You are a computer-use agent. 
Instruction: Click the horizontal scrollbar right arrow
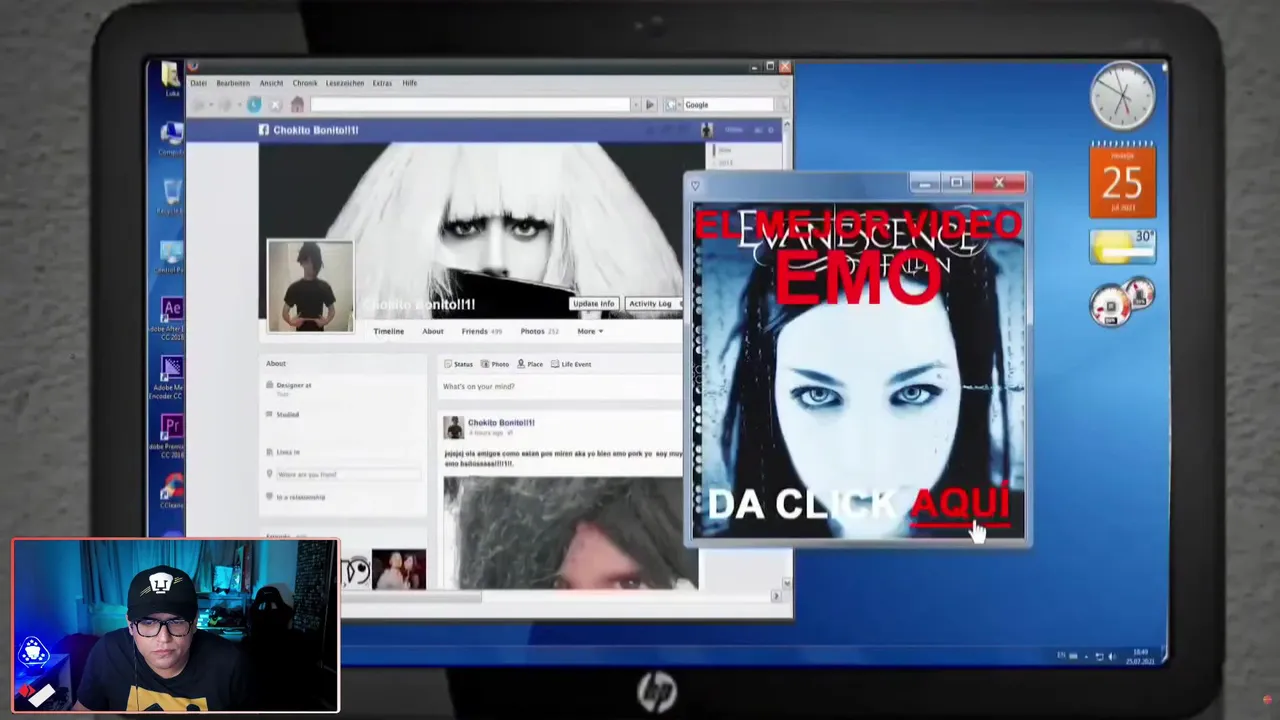[x=775, y=597]
